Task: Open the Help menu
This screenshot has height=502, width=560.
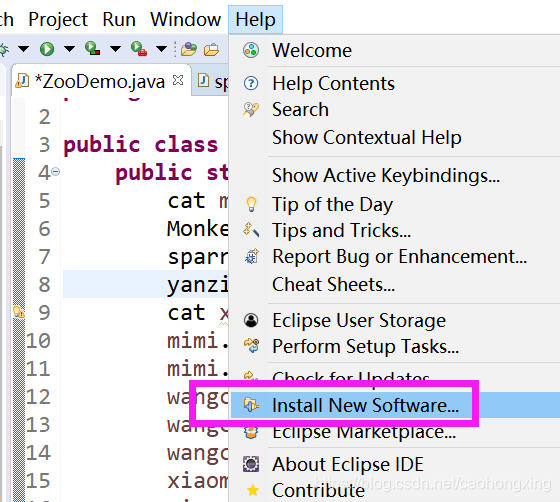Action: pyautogui.click(x=255, y=19)
